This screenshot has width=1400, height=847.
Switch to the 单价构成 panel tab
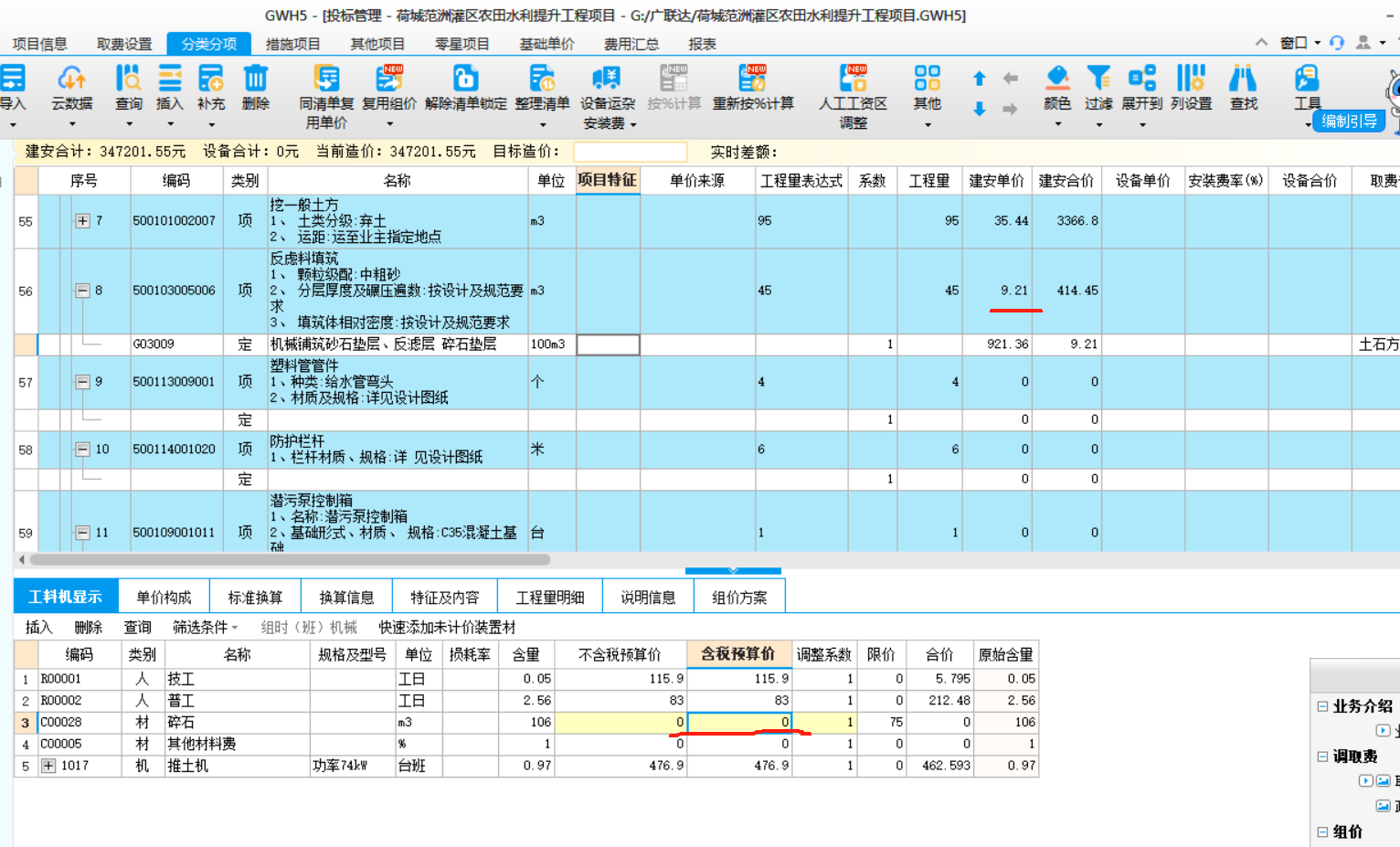click(x=164, y=597)
